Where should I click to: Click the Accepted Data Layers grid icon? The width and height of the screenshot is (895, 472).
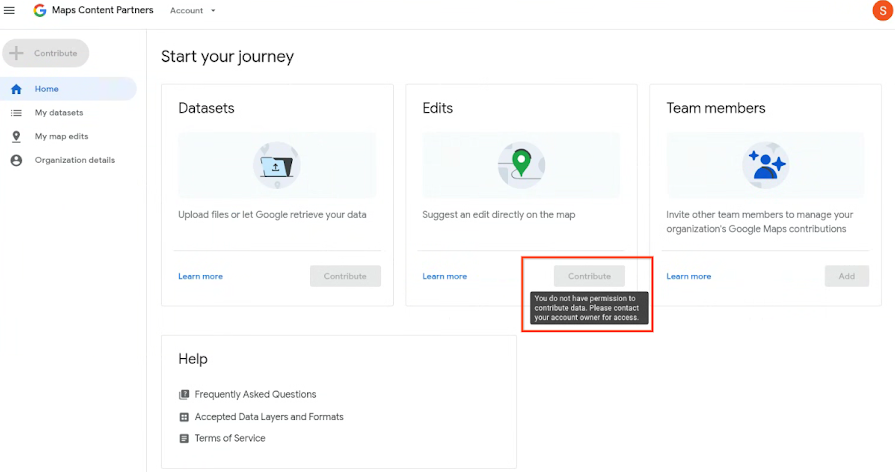pos(184,417)
